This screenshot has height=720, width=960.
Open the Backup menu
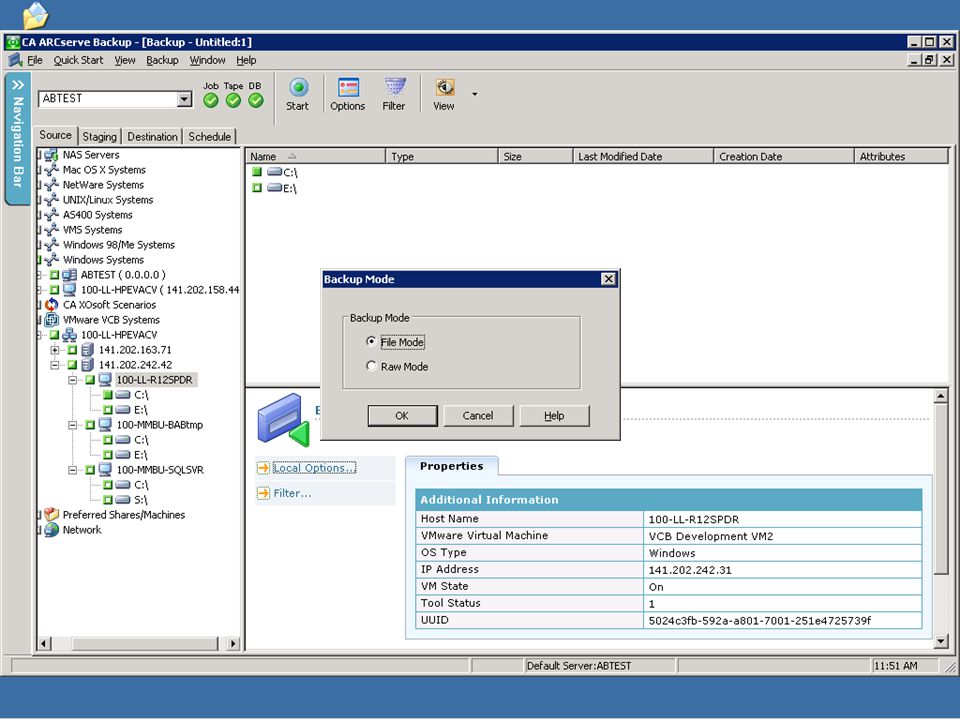[162, 60]
